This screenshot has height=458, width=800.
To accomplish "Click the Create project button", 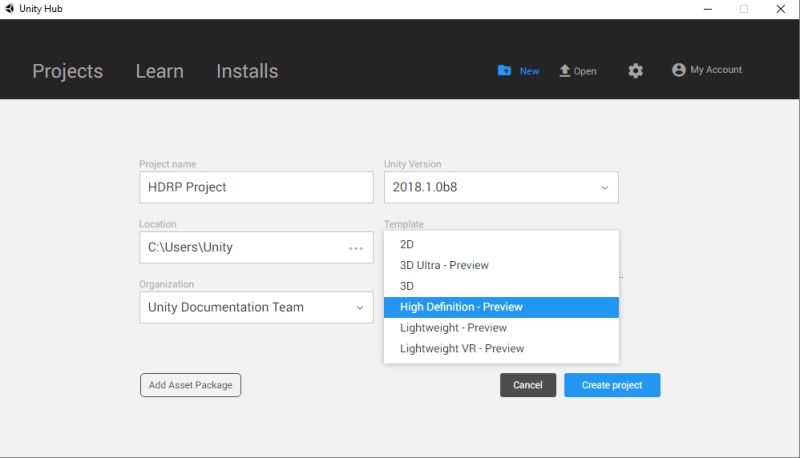I will point(612,385).
